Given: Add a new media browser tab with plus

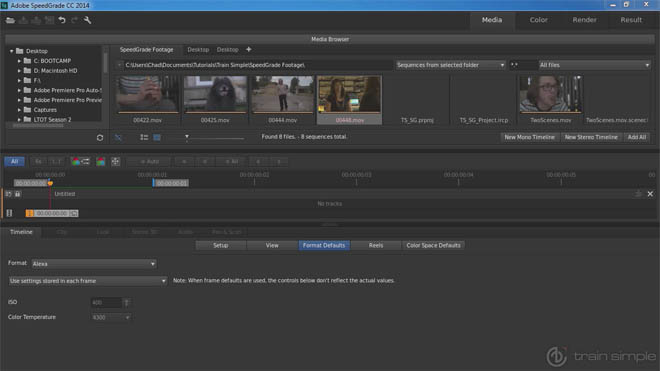Looking at the screenshot, I should pos(249,49).
